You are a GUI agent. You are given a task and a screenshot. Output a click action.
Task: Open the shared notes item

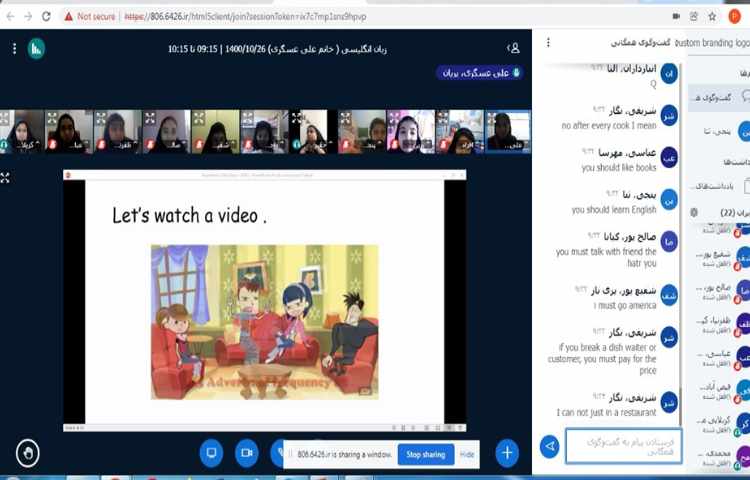coord(721,186)
